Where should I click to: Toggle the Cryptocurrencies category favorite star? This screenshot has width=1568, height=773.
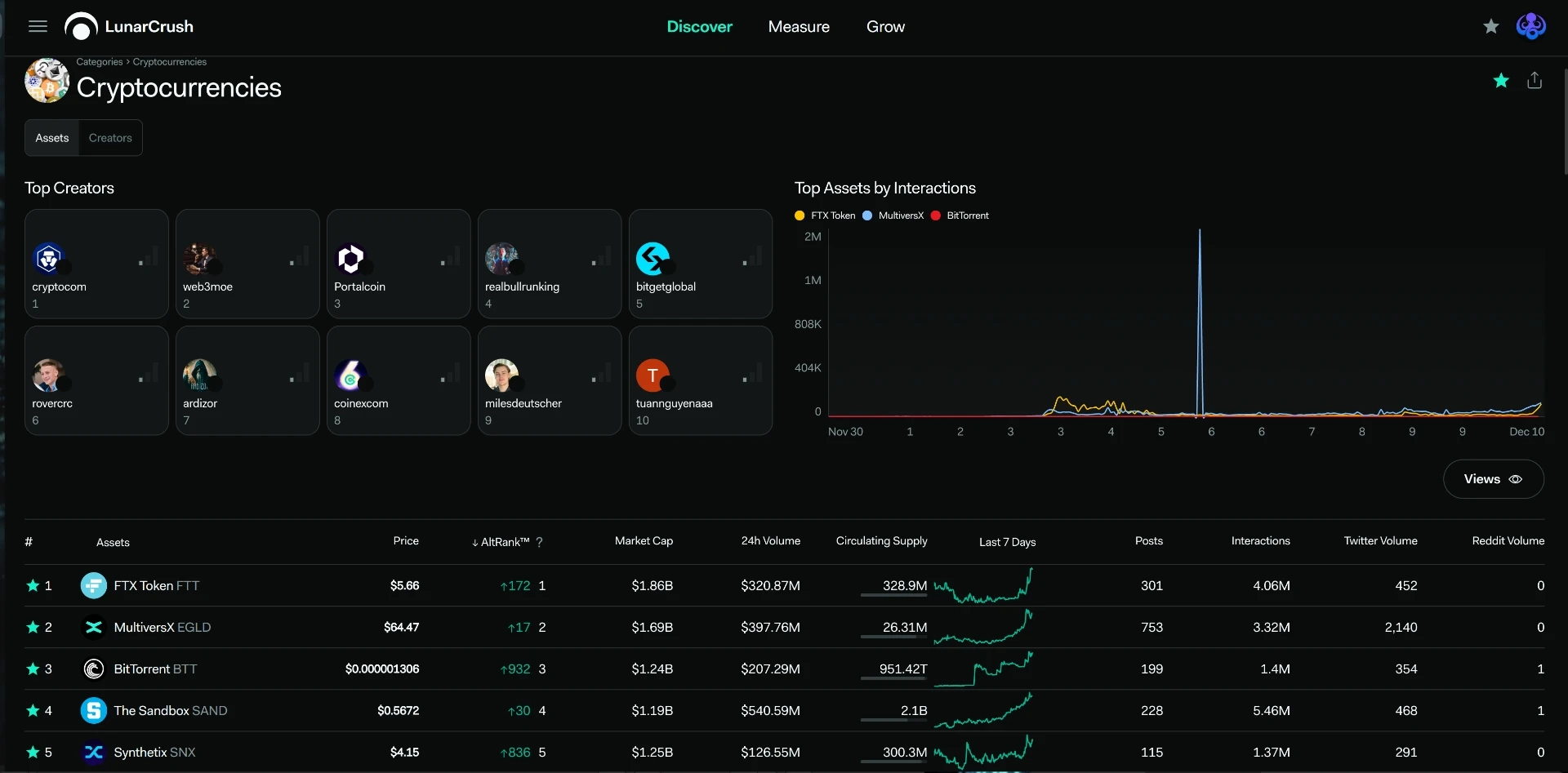(1501, 80)
